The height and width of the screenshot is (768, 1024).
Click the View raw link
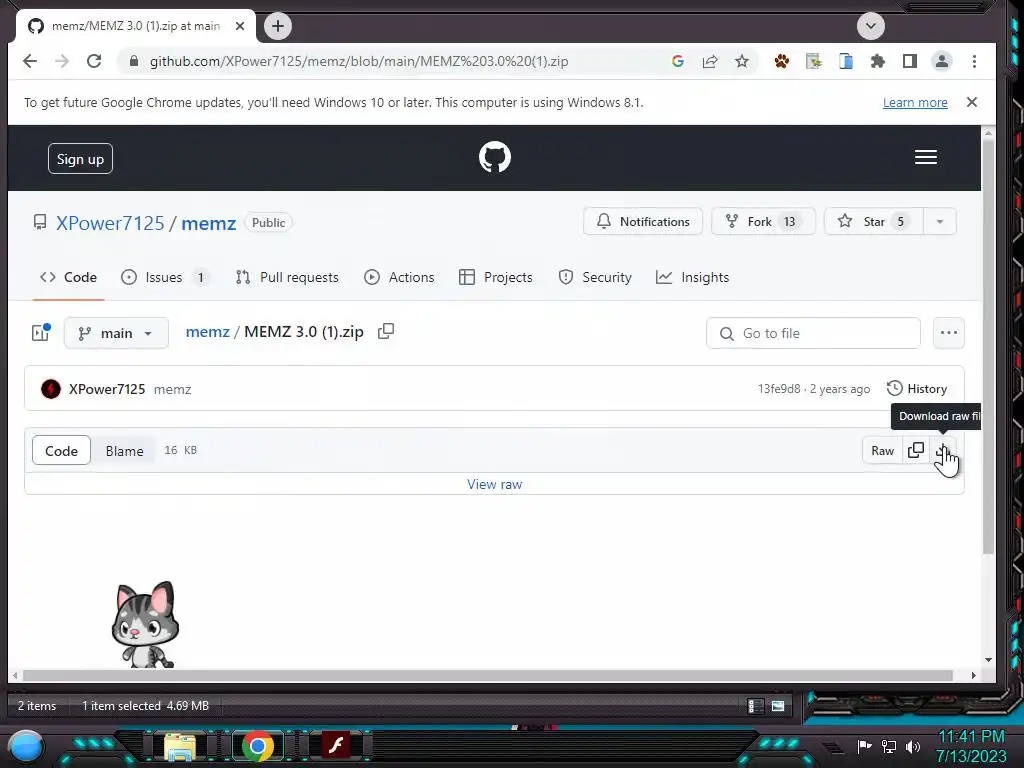pos(494,485)
